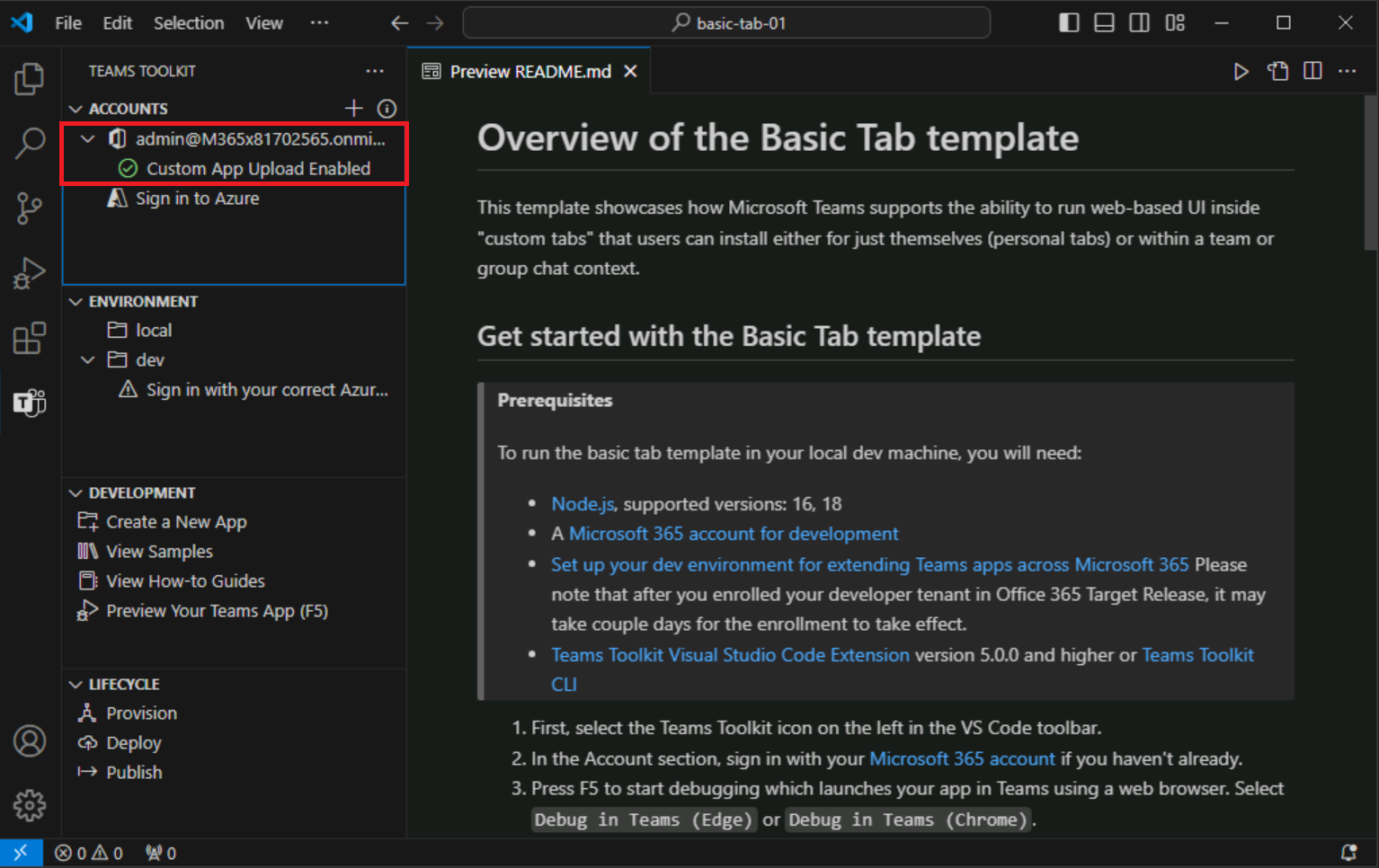Open the overflow menu ellipsis in title bar

319,23
